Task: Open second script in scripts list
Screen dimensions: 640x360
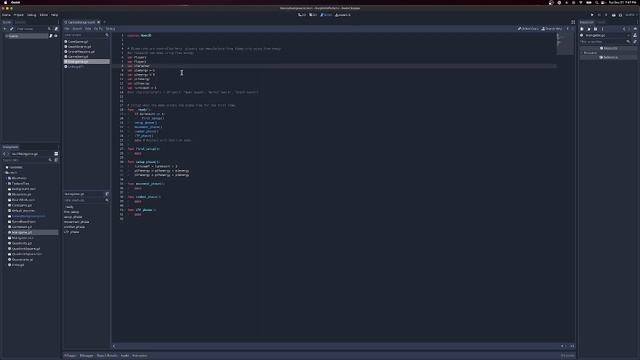Action: click(79, 47)
